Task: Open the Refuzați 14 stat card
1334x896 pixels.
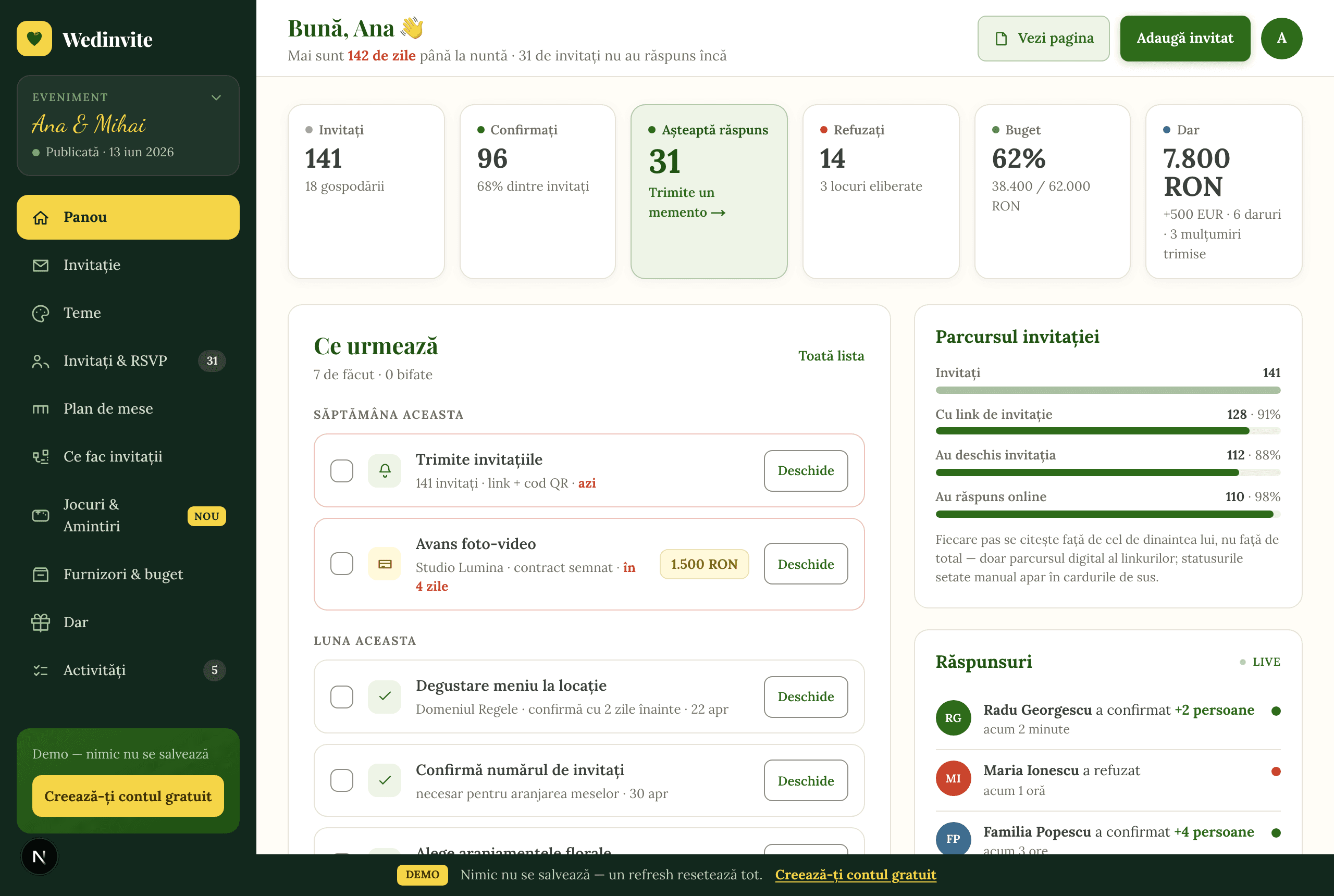Action: pyautogui.click(x=881, y=191)
